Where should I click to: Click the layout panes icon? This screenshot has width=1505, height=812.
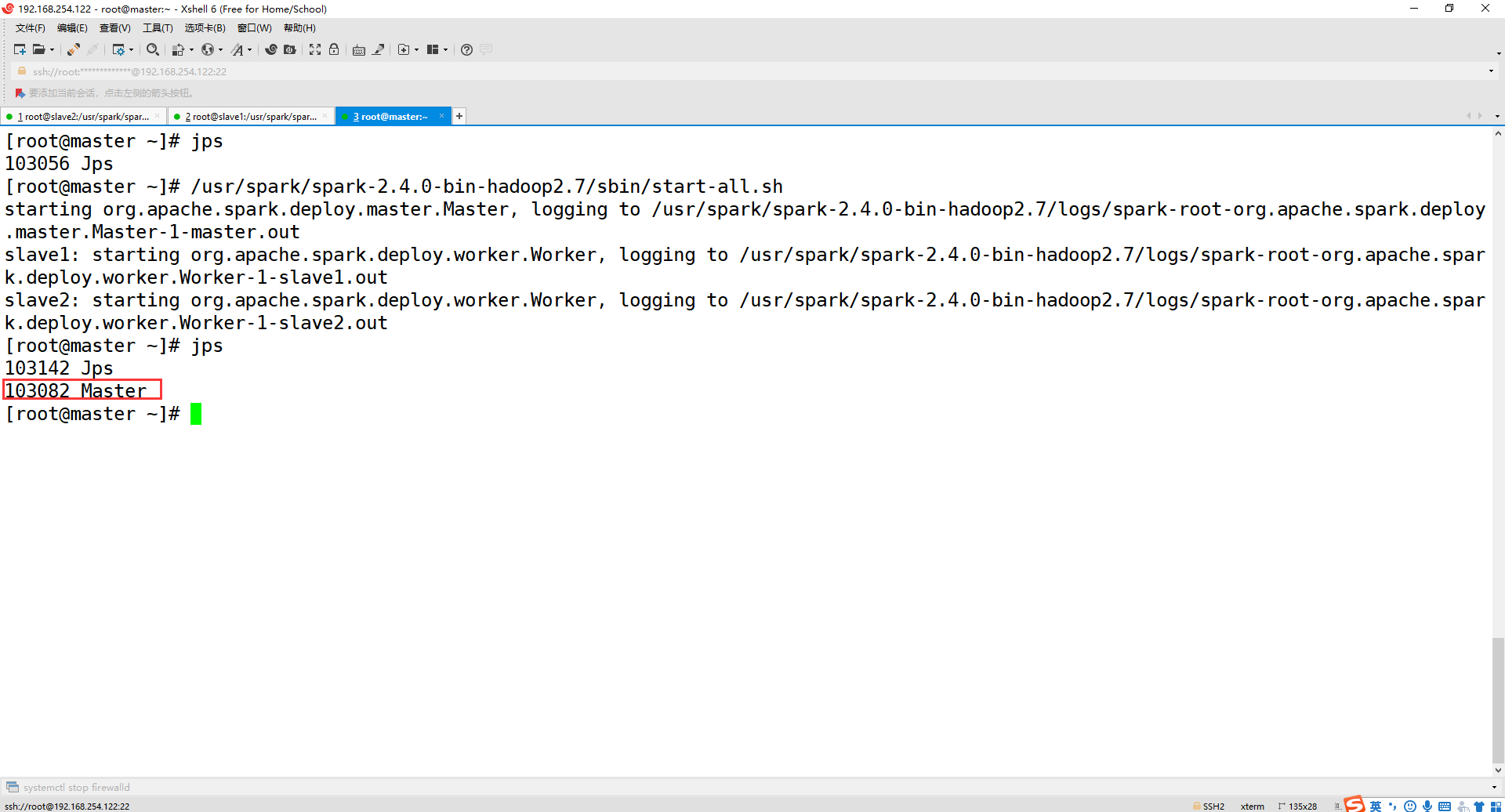[433, 49]
